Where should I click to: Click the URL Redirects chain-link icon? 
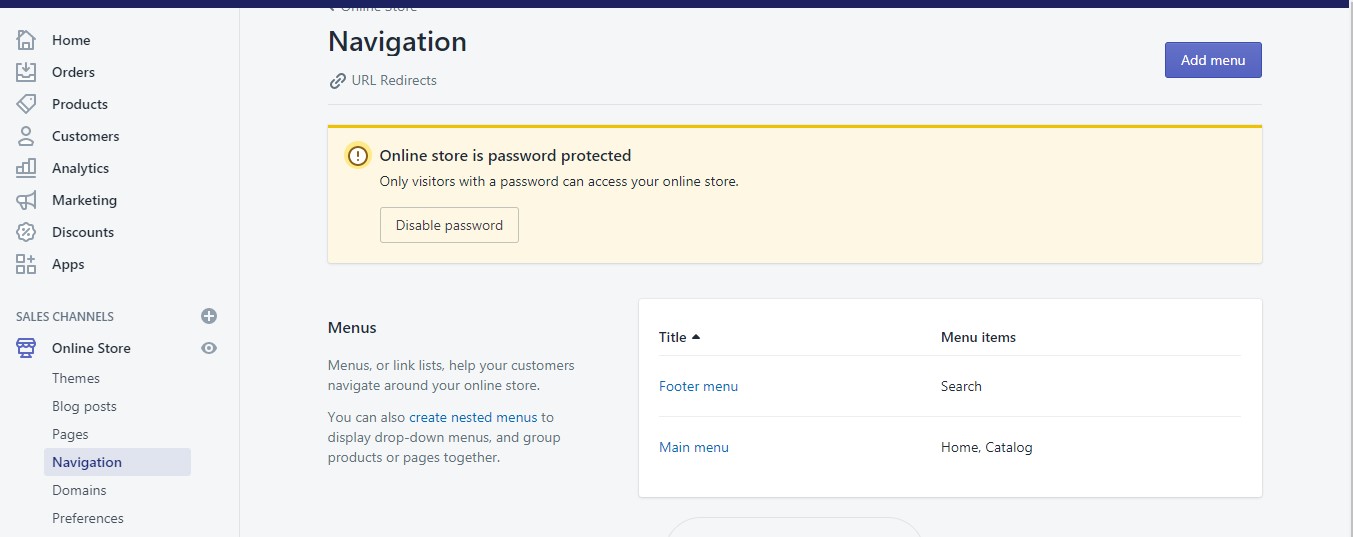click(x=337, y=81)
